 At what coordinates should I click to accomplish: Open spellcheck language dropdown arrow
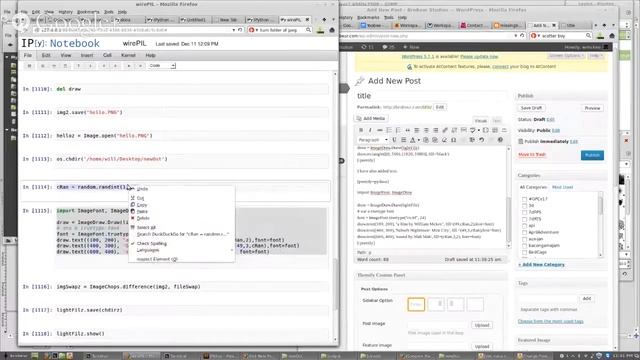coord(479,130)
